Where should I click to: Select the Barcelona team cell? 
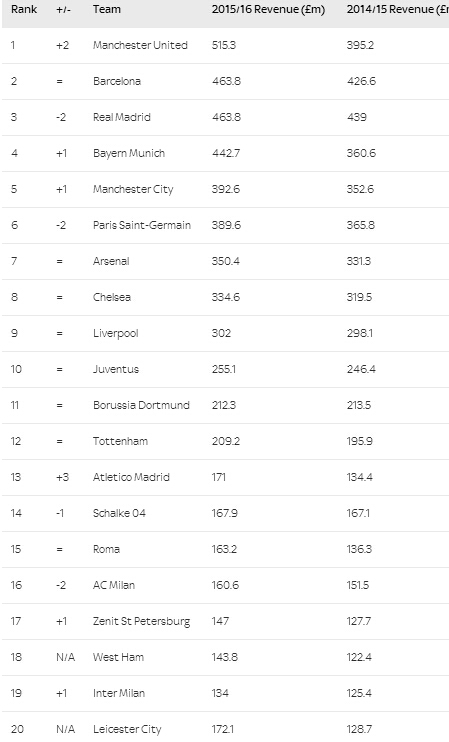click(x=116, y=81)
